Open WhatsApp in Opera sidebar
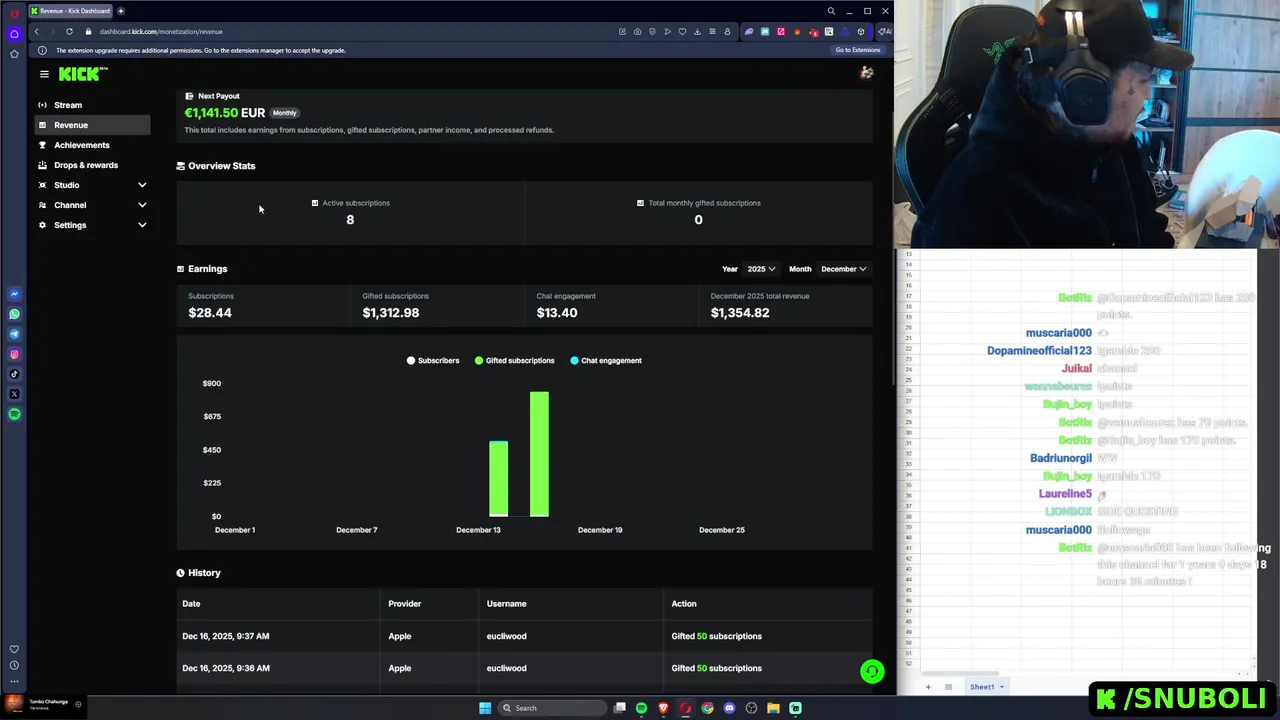 tap(14, 314)
